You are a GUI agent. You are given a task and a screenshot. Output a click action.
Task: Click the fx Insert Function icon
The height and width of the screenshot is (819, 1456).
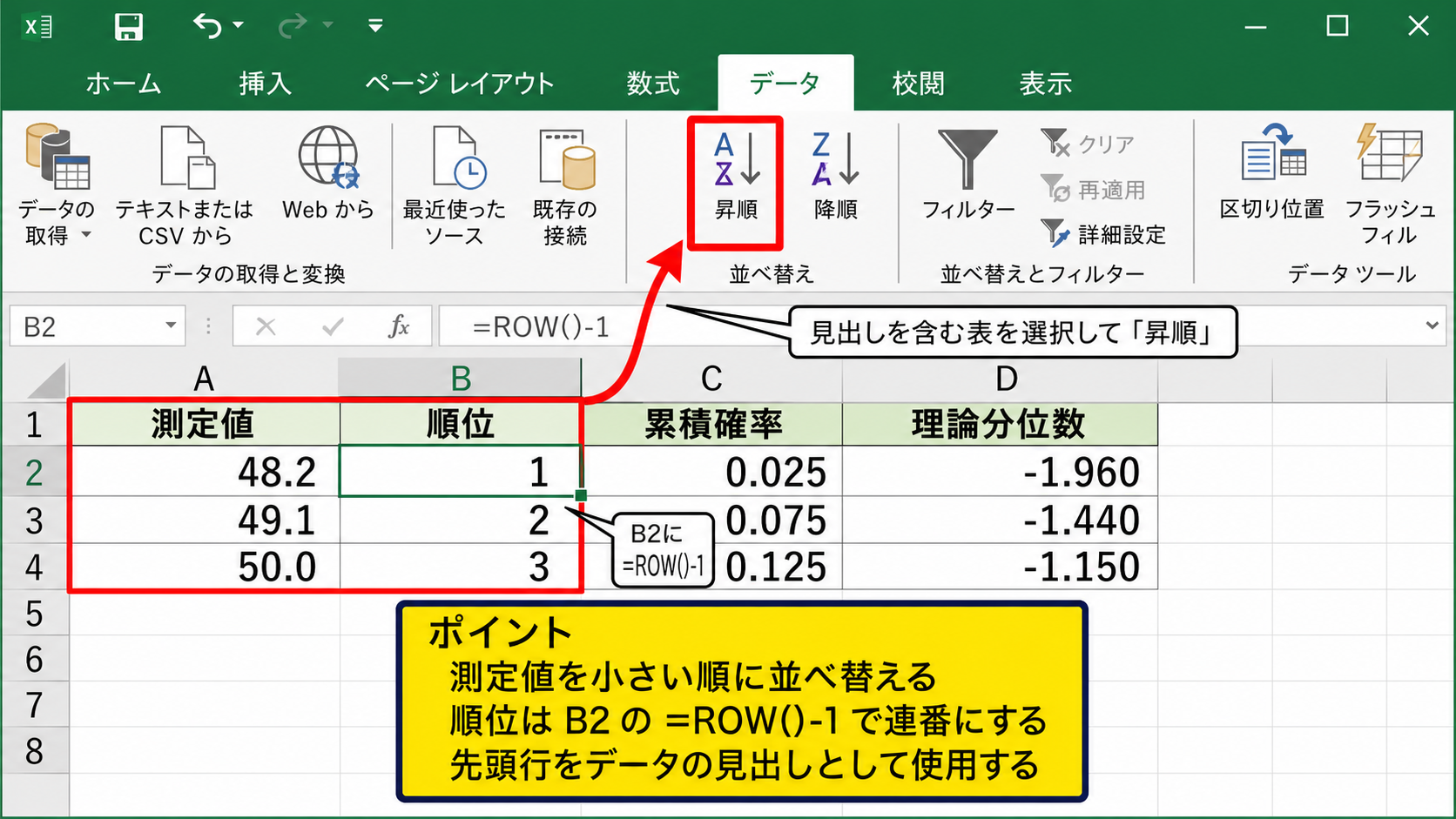pos(399,327)
